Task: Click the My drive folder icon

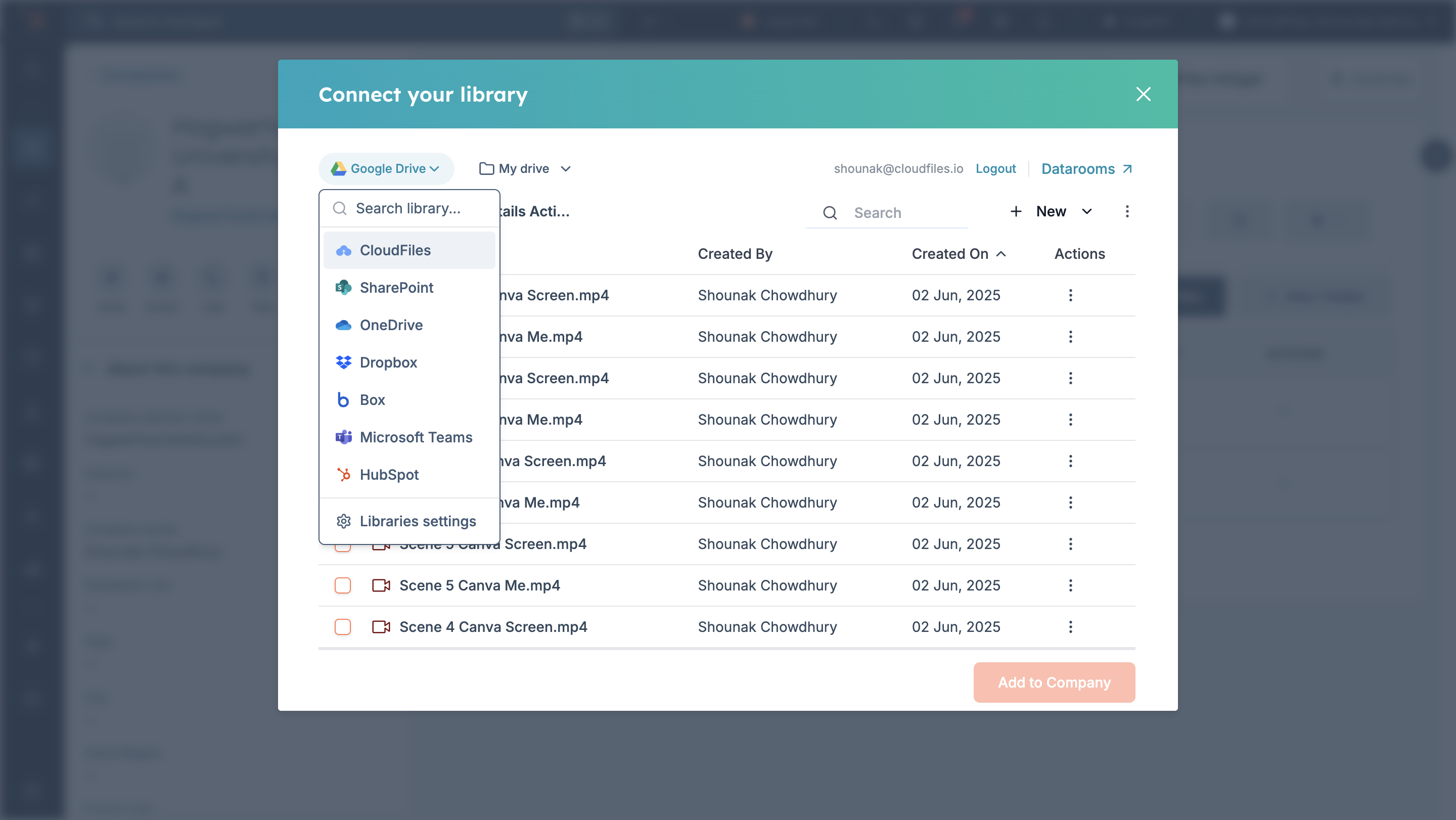Action: click(486, 168)
